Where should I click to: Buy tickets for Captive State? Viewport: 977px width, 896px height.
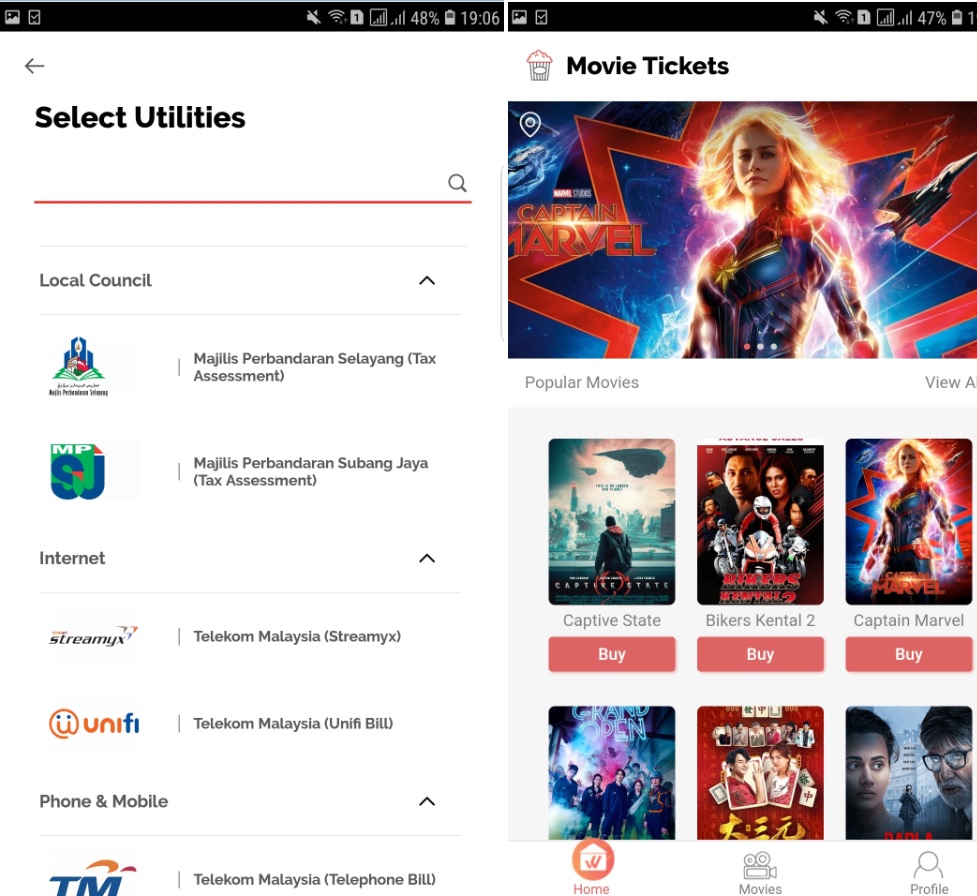[611, 654]
